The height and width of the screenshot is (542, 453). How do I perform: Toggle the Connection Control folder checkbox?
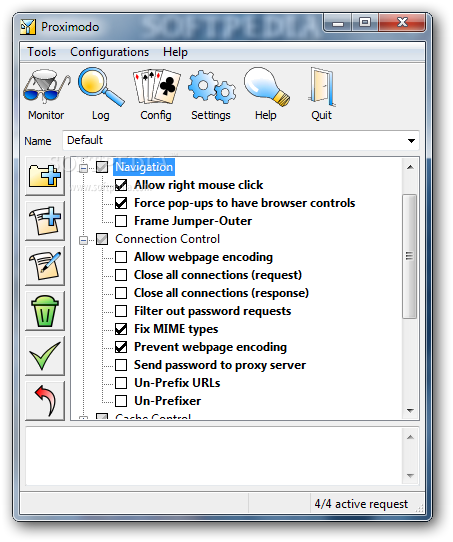[x=102, y=239]
